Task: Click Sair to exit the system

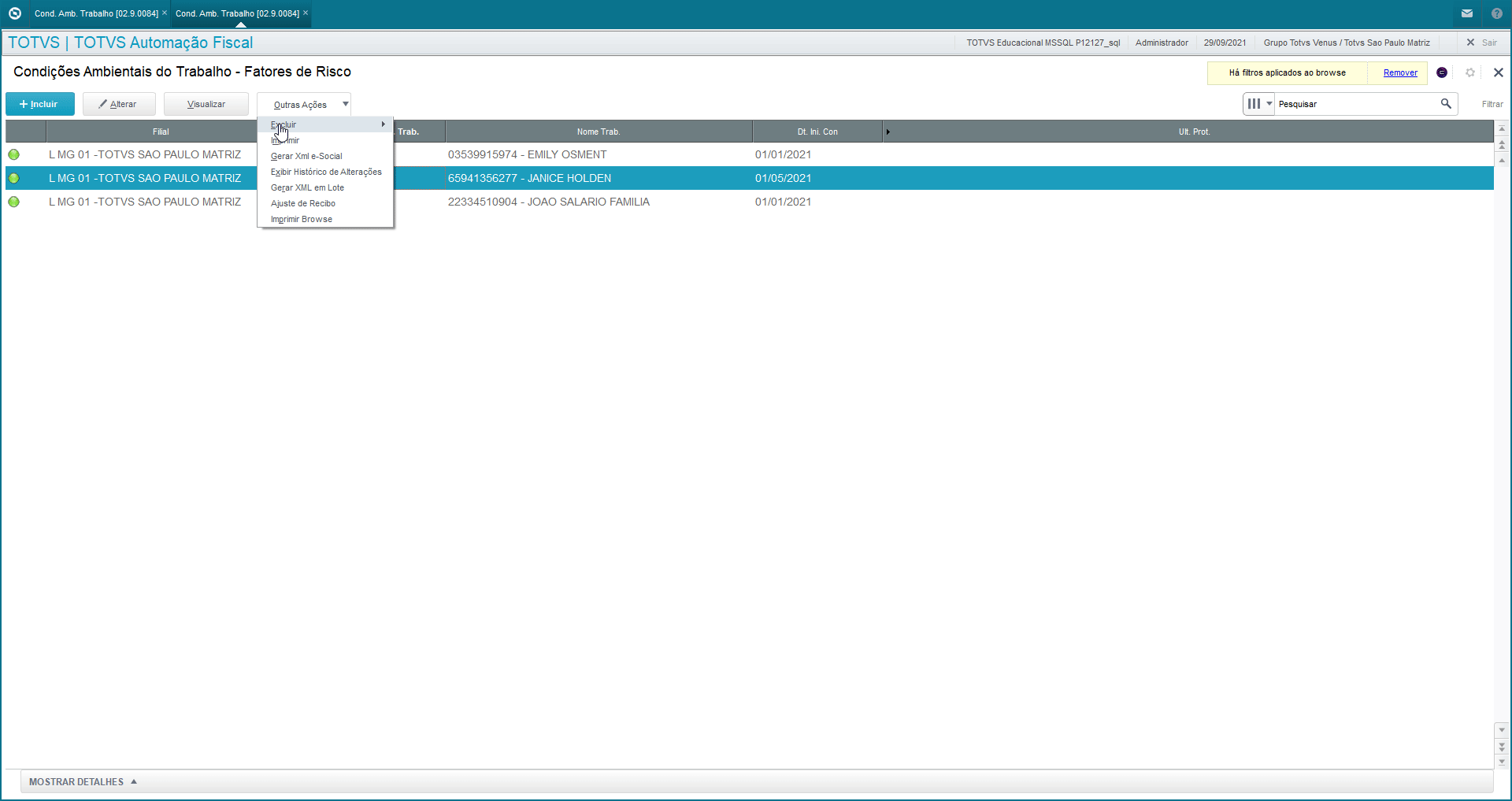Action: [x=1483, y=43]
